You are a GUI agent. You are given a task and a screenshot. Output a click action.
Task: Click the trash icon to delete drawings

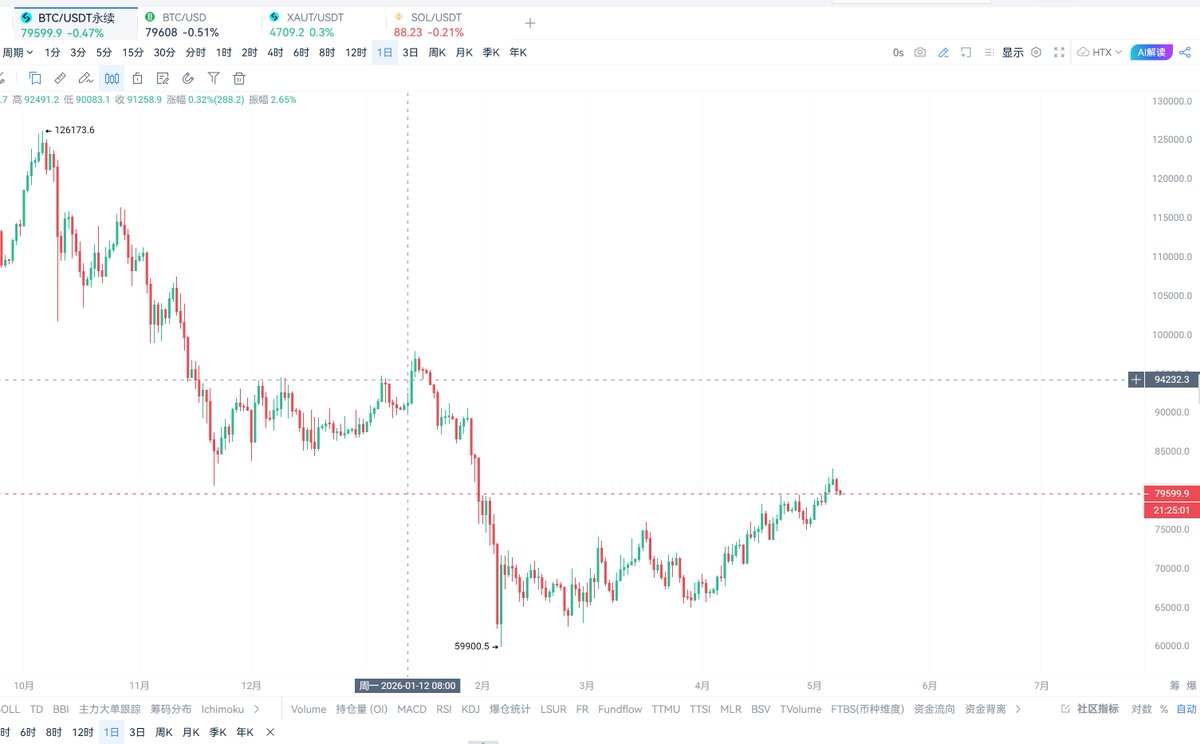pos(239,78)
